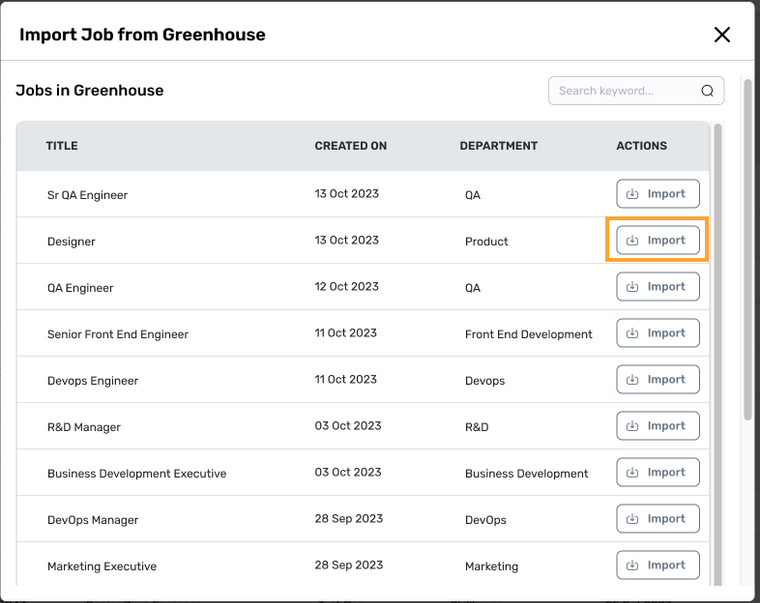The height and width of the screenshot is (603, 760).
Task: Click the DEPARTMENT column header
Action: [498, 146]
